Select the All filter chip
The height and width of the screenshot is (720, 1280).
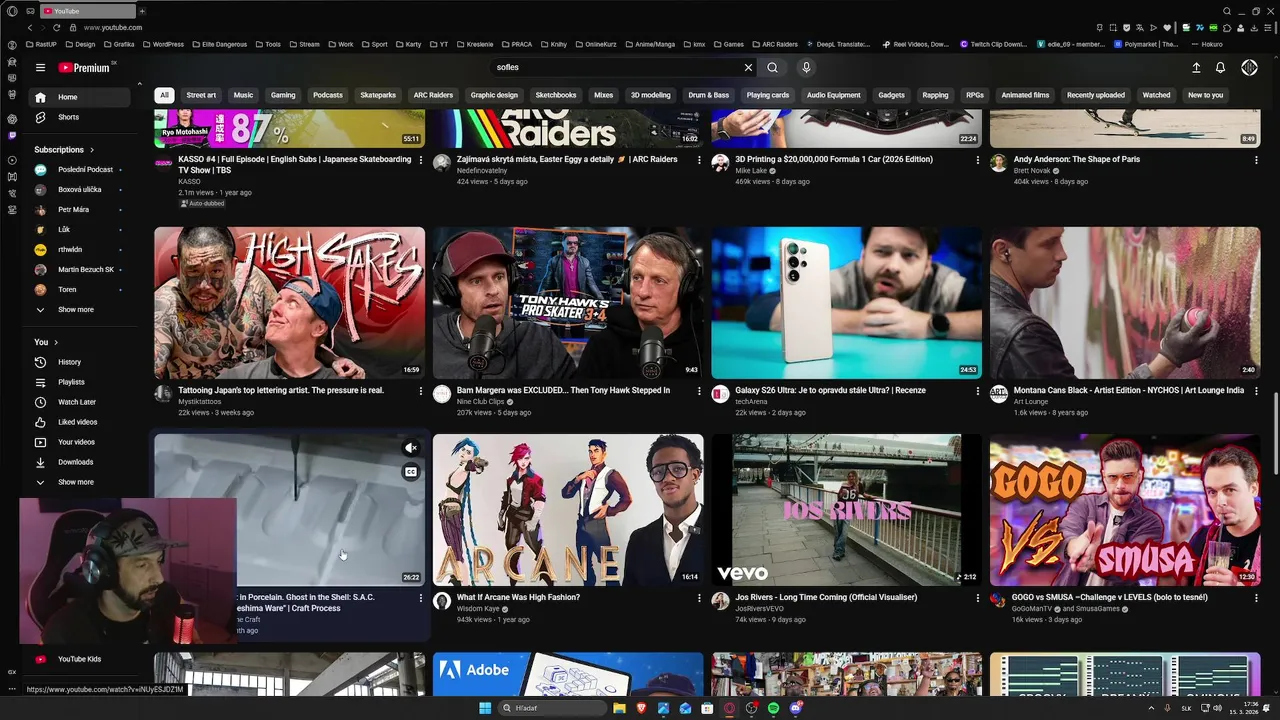click(x=164, y=95)
